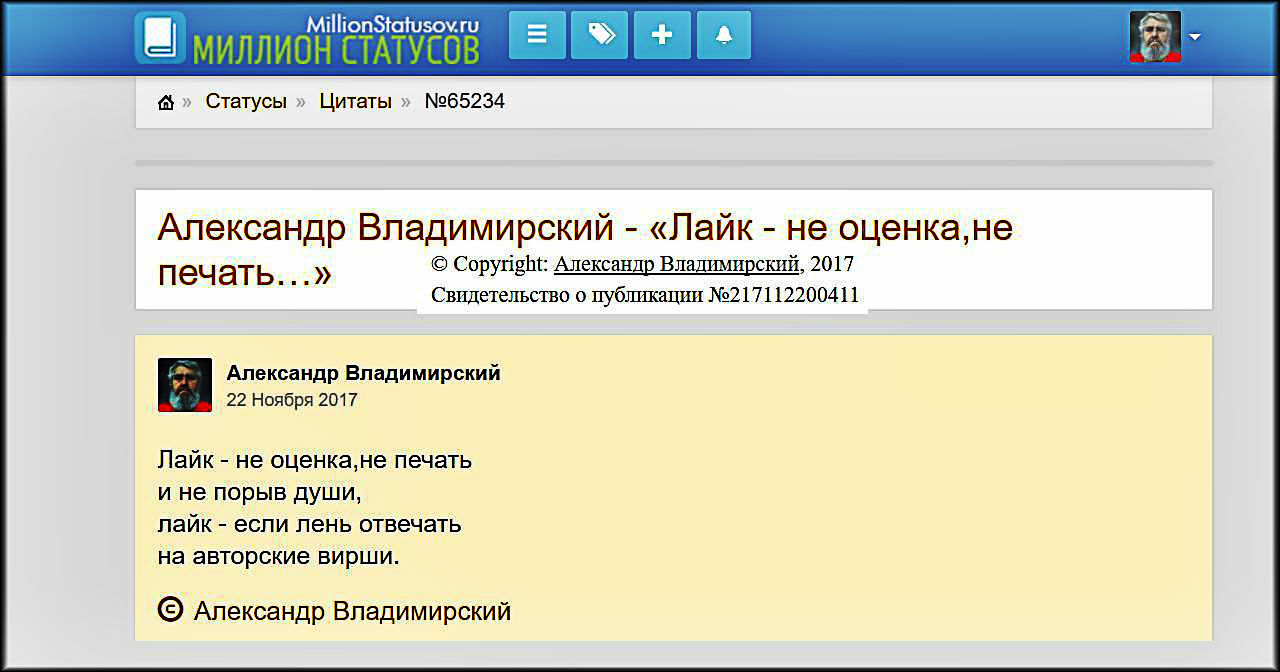This screenshot has width=1280, height=672.
Task: Click the 'МИЛЛИОН СТАТУСОВ' site title
Action: [336, 49]
